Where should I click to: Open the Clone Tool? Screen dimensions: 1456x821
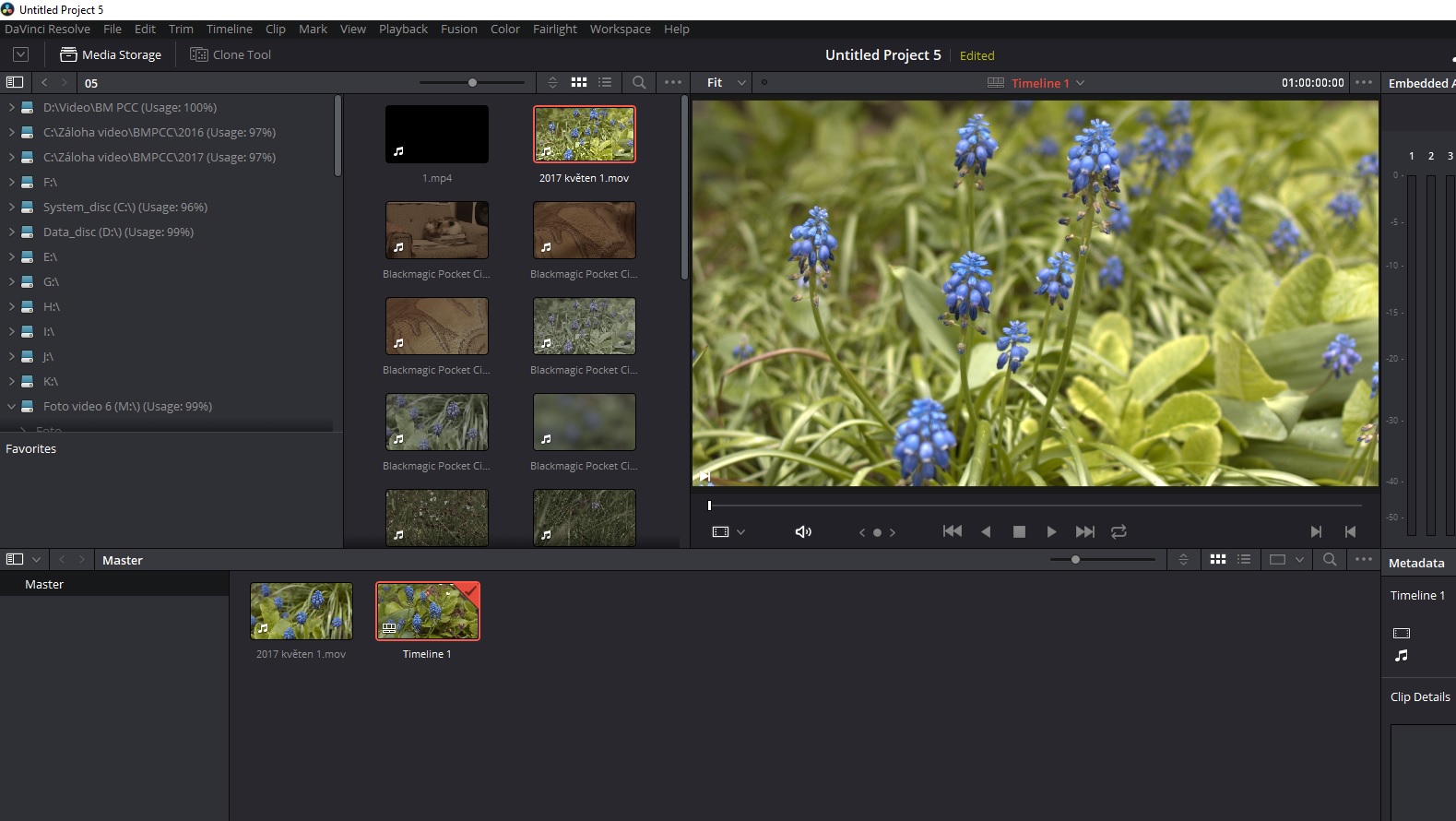pos(231,54)
